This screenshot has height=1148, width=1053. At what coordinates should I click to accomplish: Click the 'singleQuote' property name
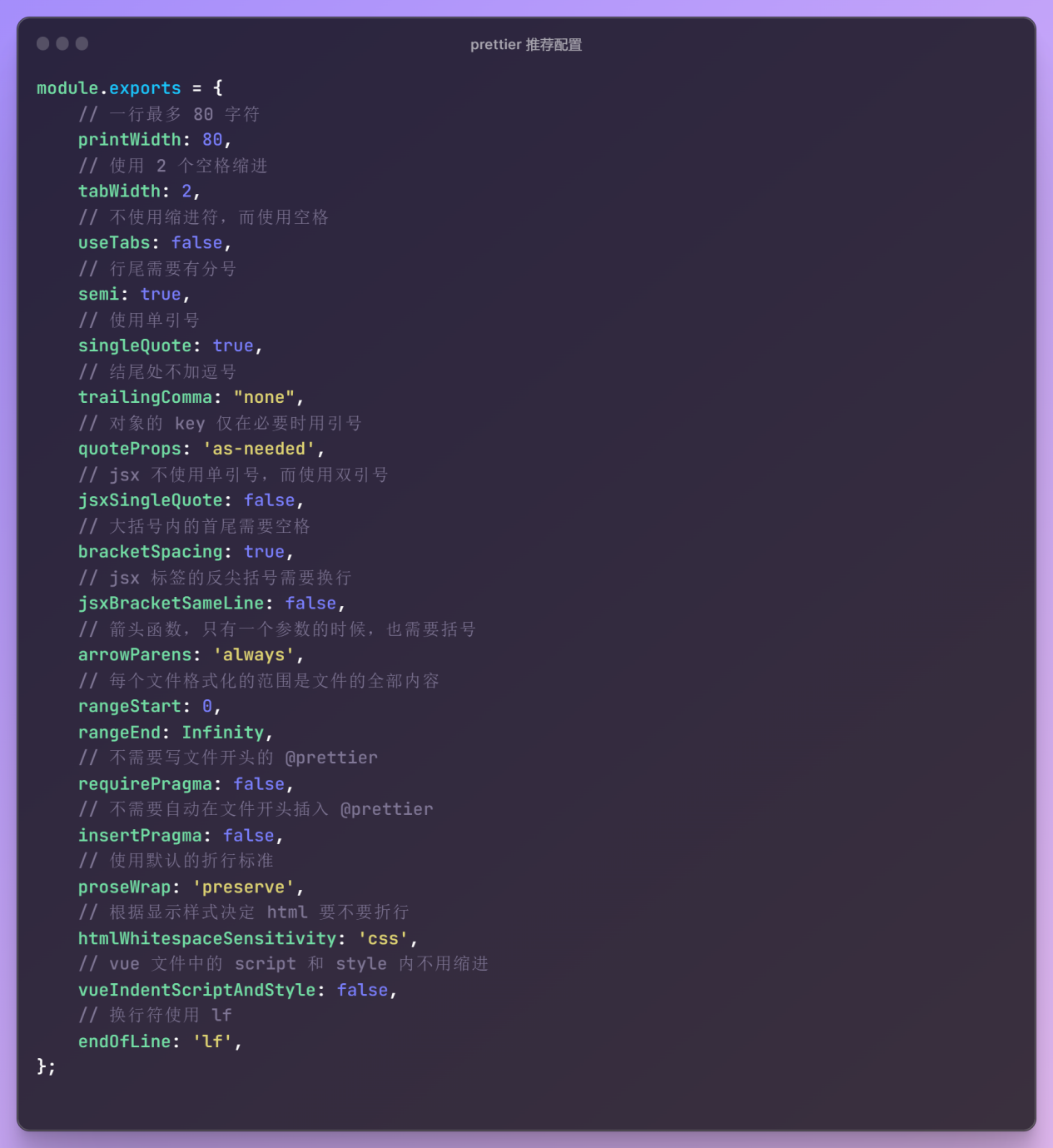135,346
